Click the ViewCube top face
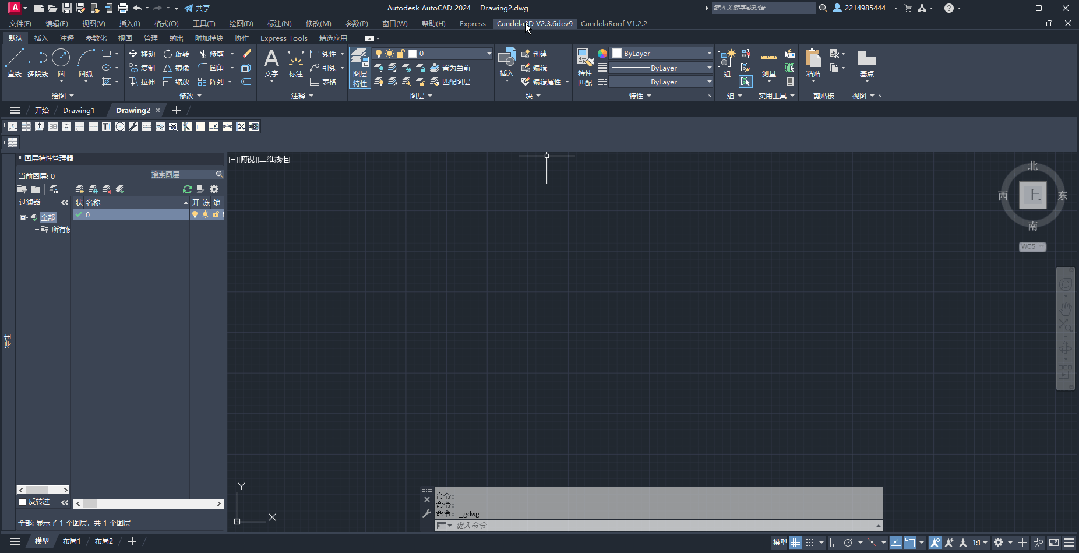Image resolution: width=1079 pixels, height=553 pixels. pos(1033,196)
